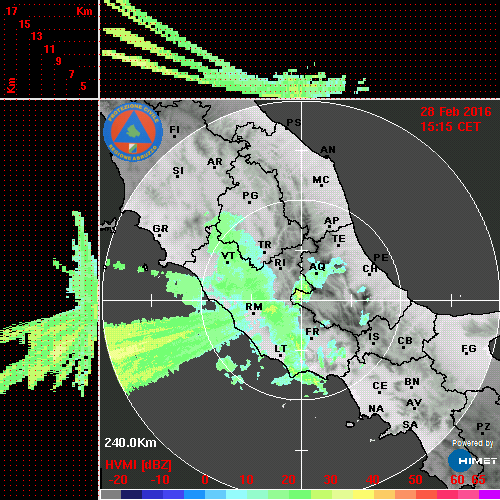
Task: Click the Protezione Civile Abruzzo logo
Action: [133, 133]
